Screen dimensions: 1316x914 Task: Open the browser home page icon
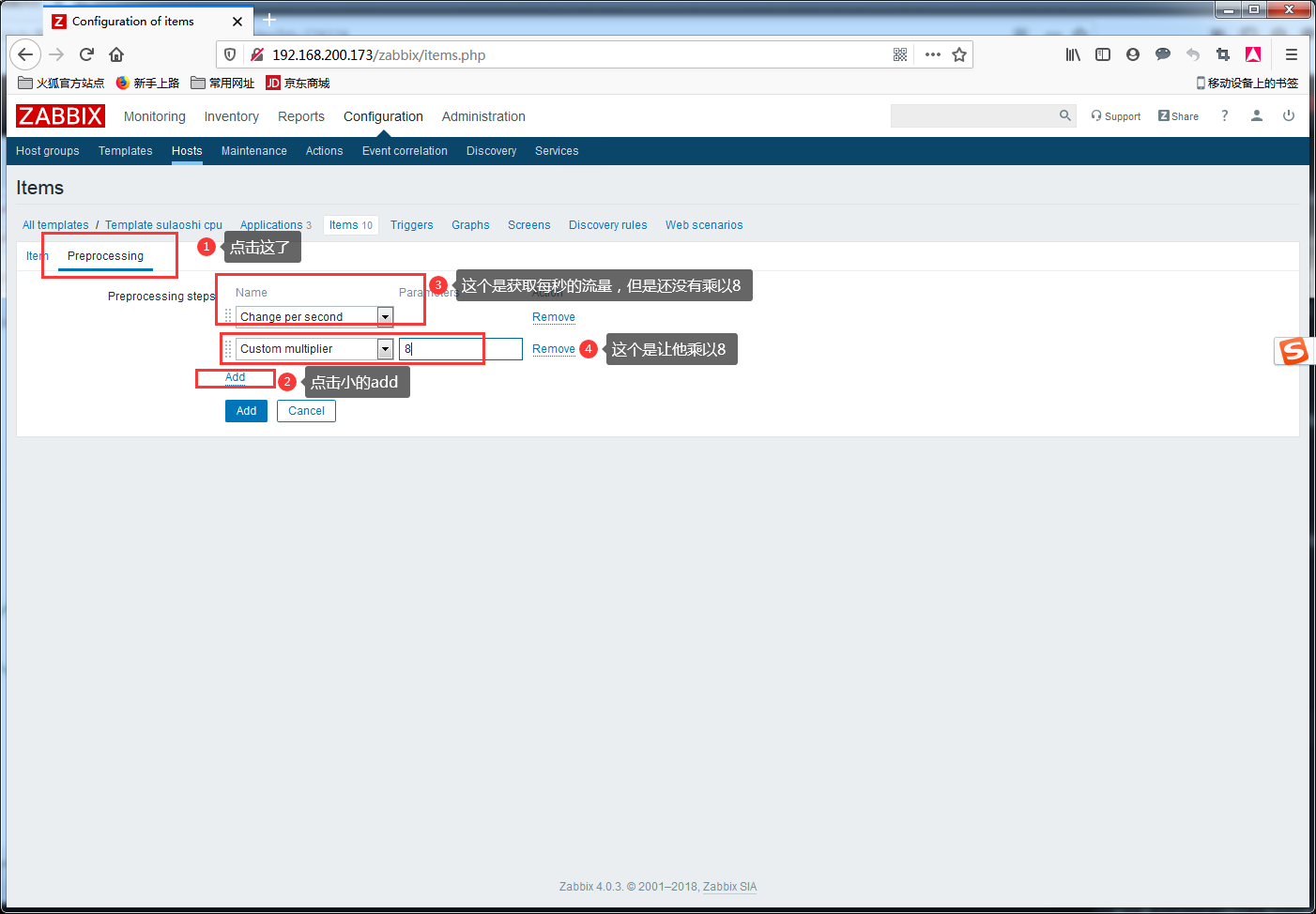point(116,54)
